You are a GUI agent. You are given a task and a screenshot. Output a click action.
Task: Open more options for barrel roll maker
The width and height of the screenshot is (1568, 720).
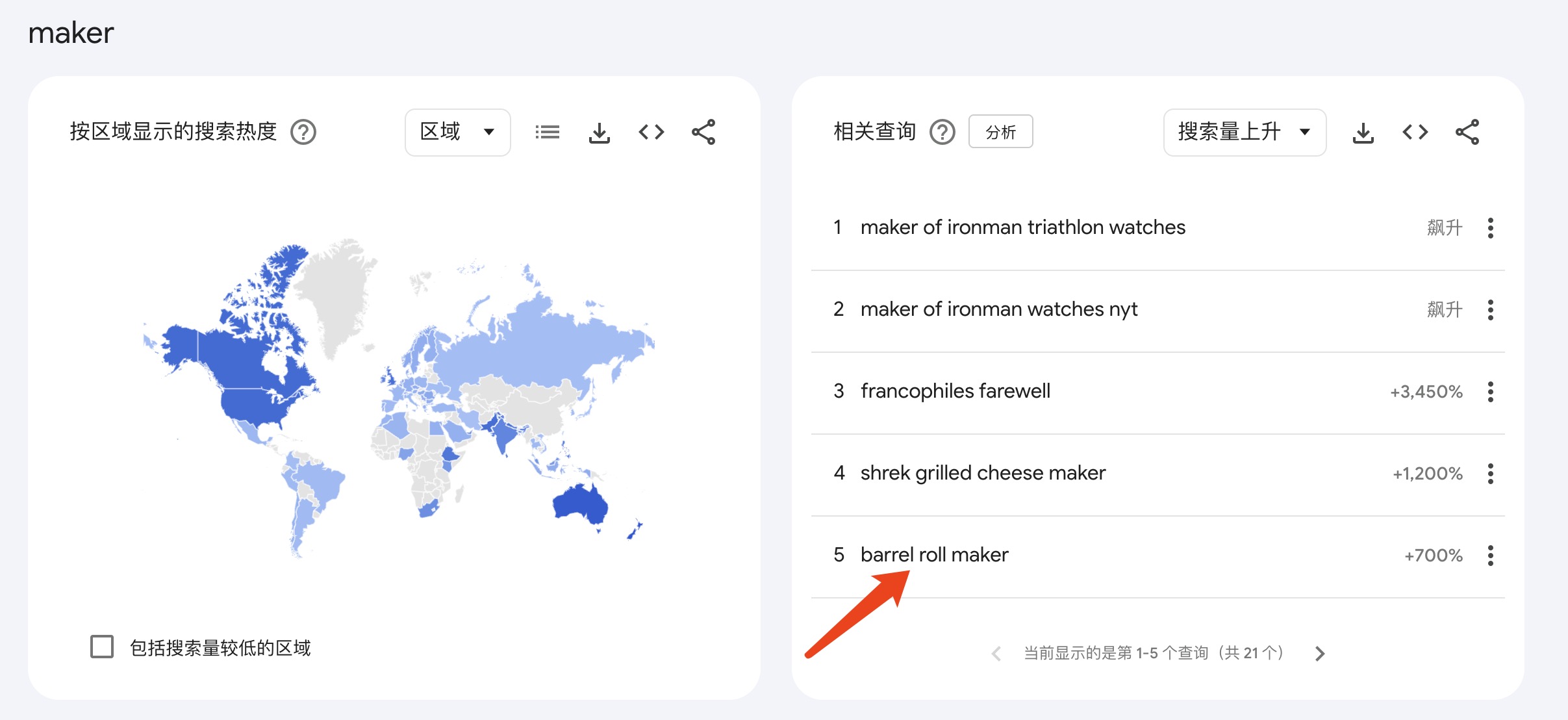pos(1491,556)
